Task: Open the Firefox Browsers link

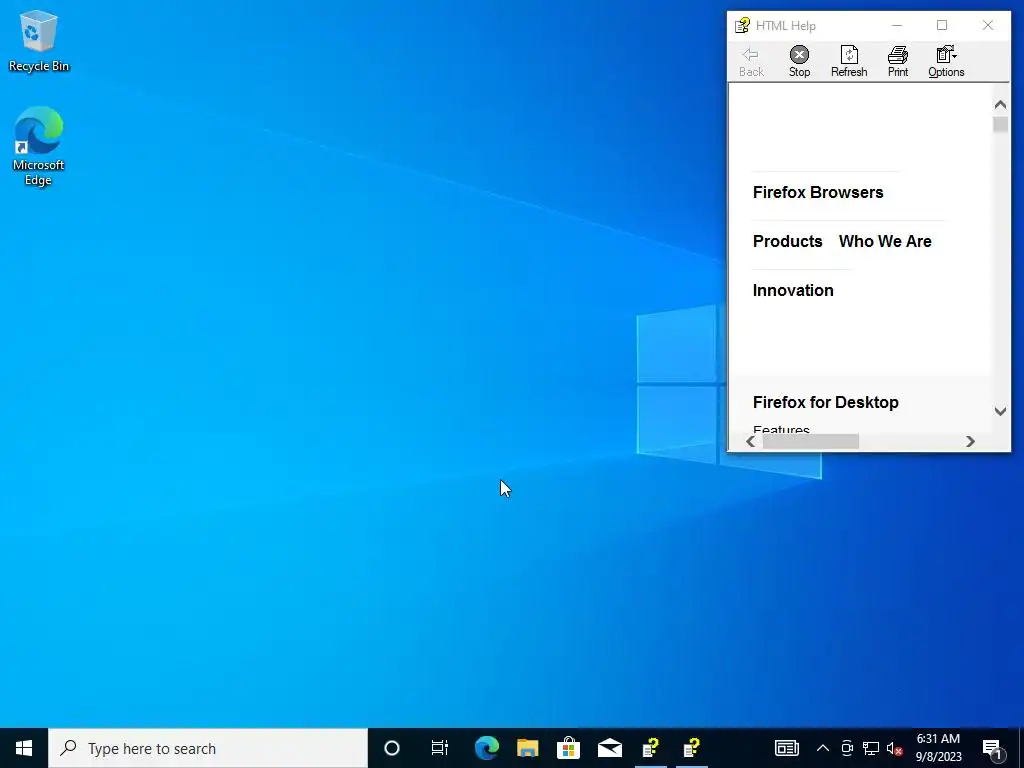Action: [x=818, y=192]
